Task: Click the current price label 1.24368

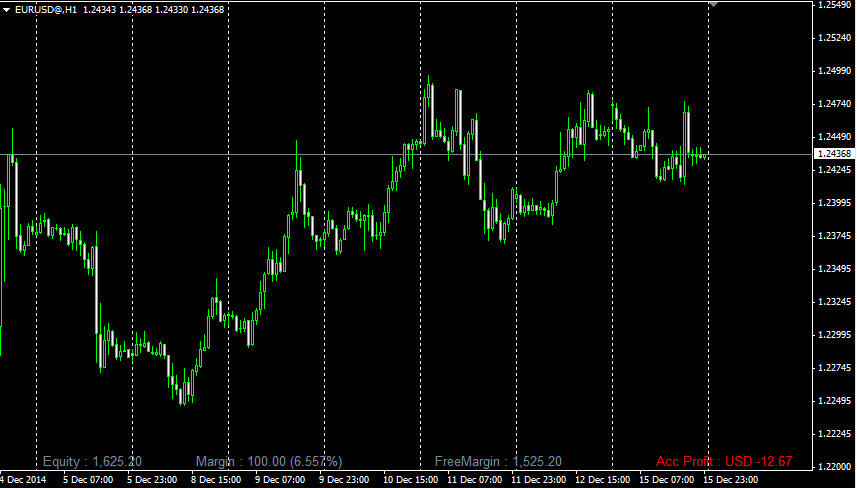Action: point(834,154)
